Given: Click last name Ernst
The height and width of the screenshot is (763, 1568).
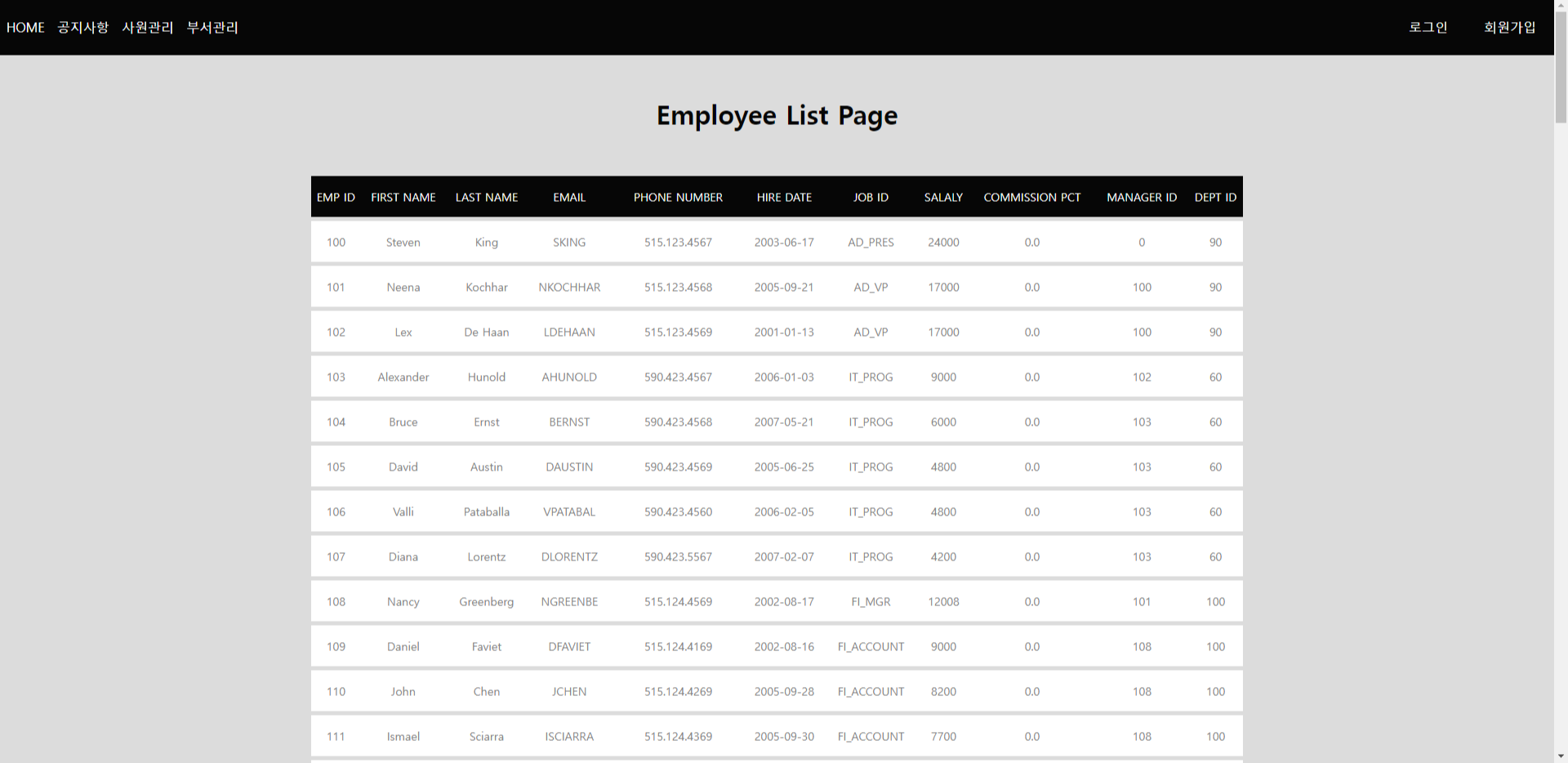Looking at the screenshot, I should [487, 422].
